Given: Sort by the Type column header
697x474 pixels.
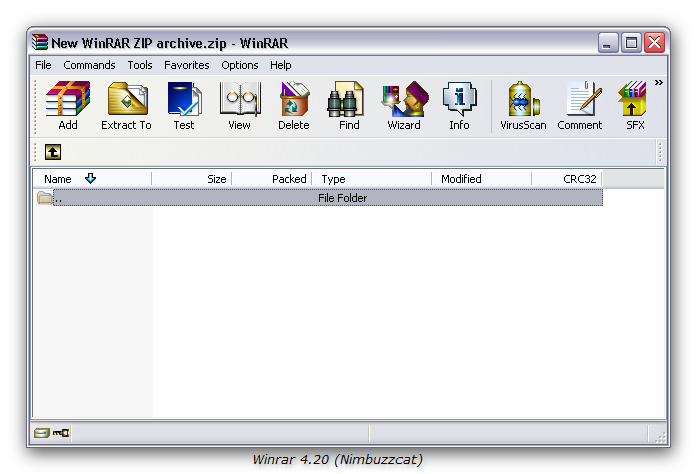Looking at the screenshot, I should tap(372, 179).
